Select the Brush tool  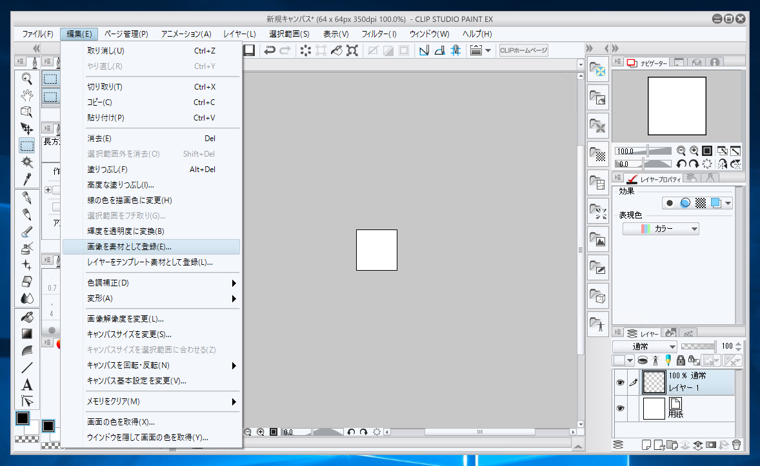coord(27,231)
